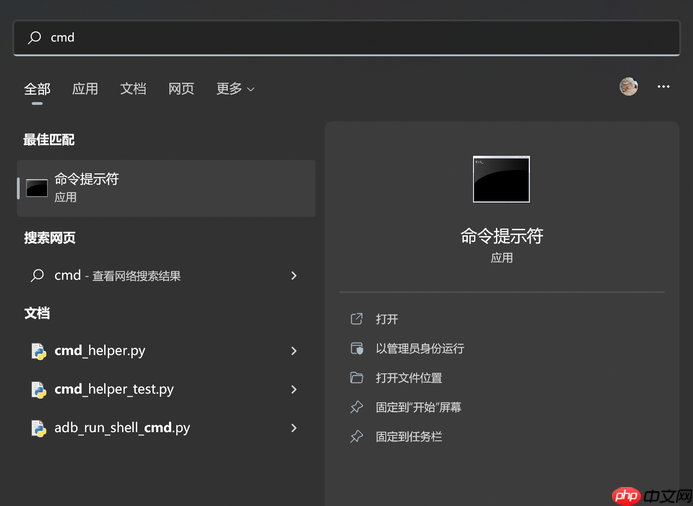Open the three-dot more options menu

663,87
